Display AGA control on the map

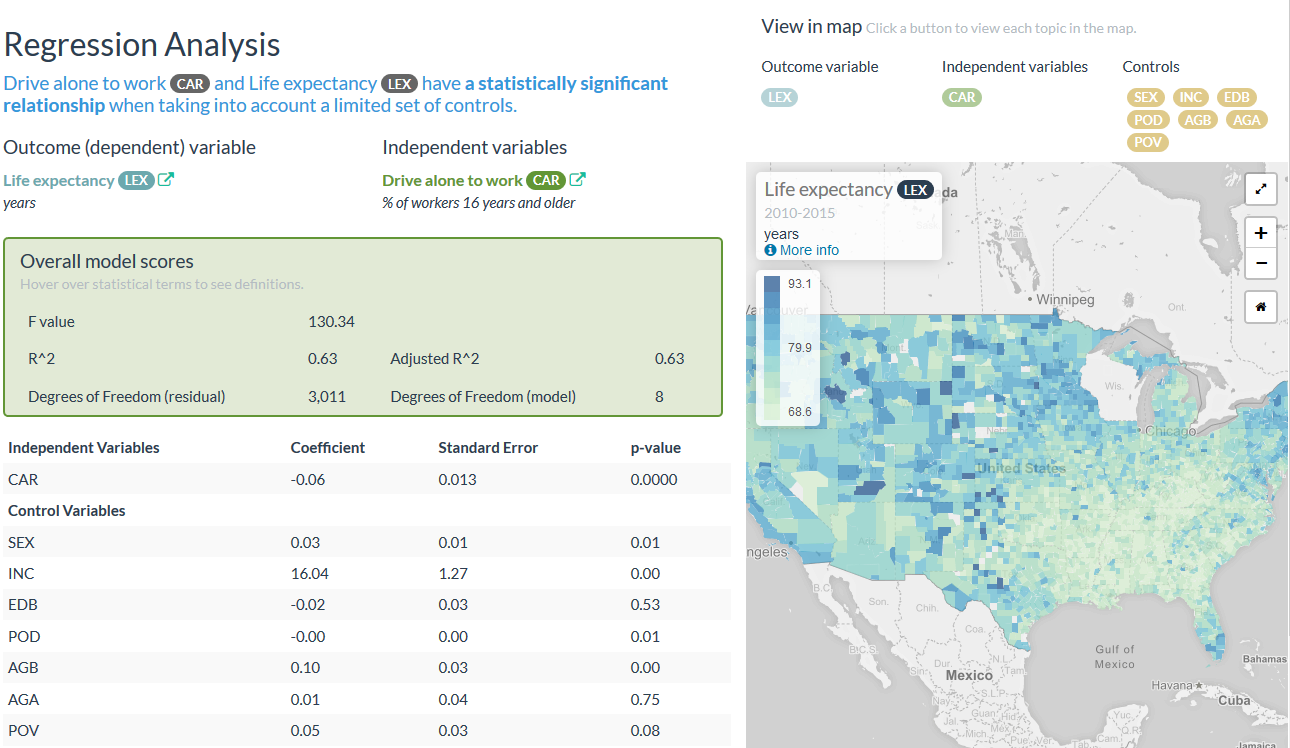click(x=1245, y=119)
